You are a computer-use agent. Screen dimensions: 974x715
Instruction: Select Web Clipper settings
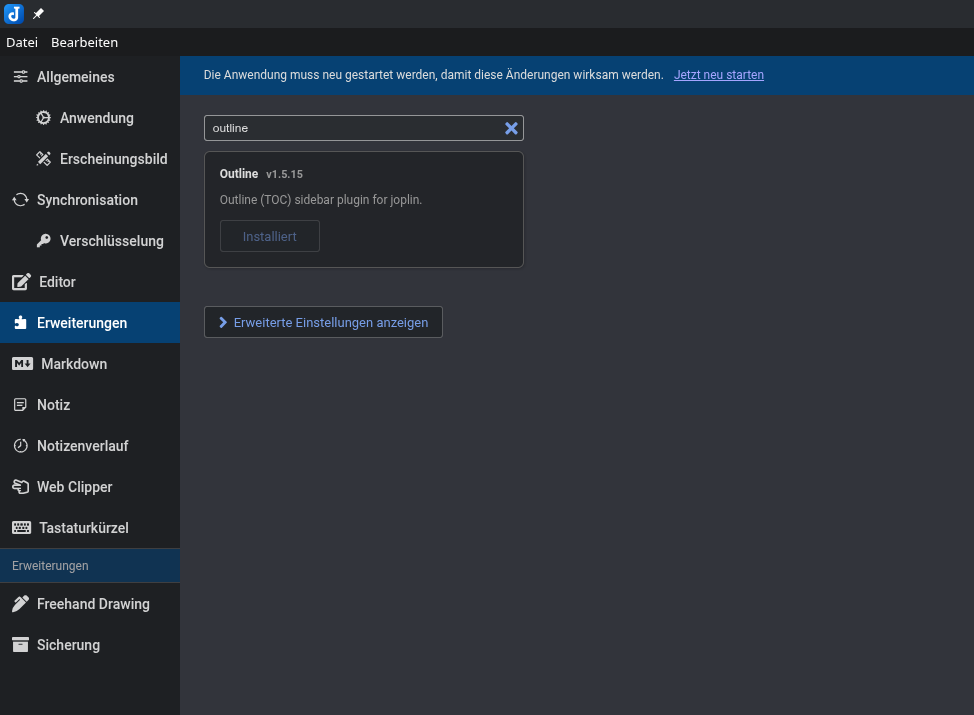pos(90,486)
